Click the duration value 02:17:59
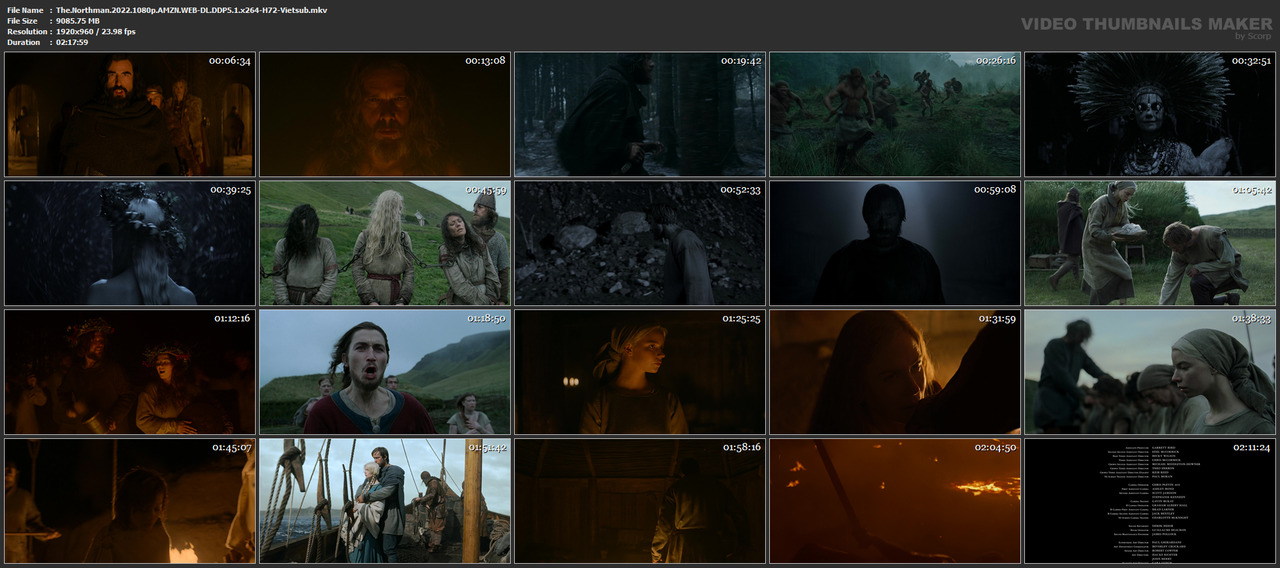The image size is (1280, 568). pos(72,42)
